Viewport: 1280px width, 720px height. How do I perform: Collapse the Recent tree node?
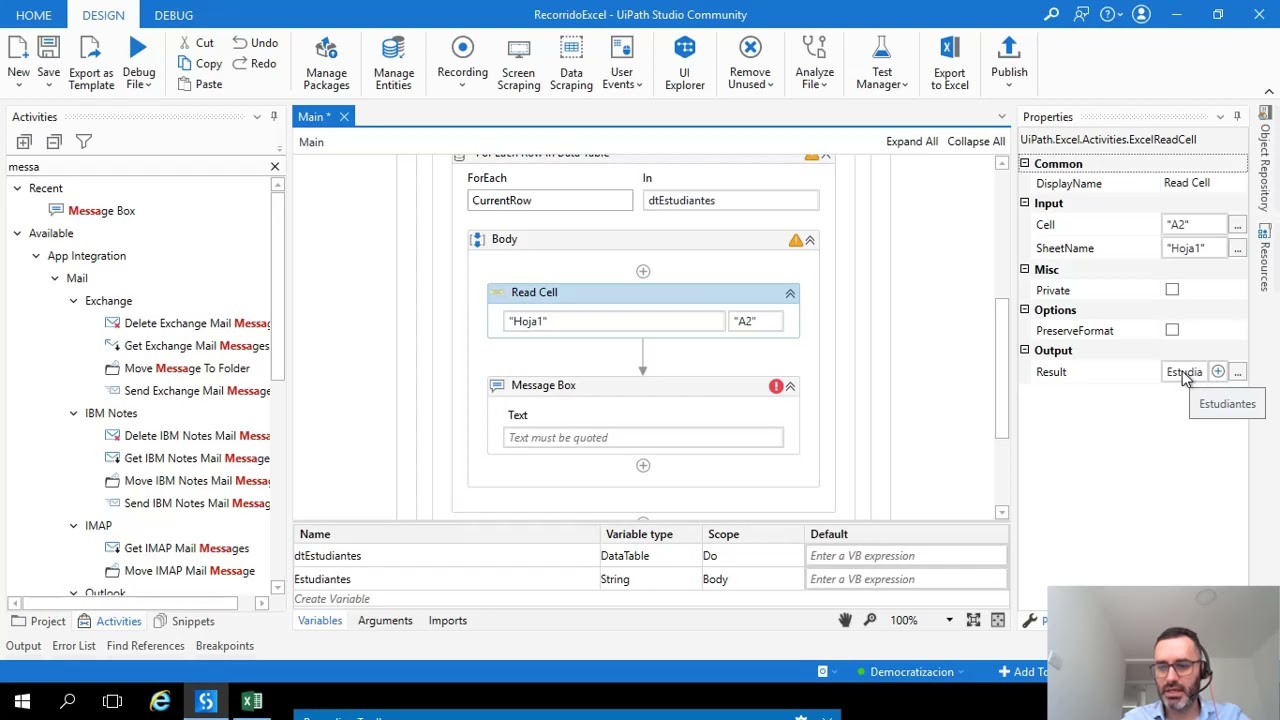(x=17, y=188)
